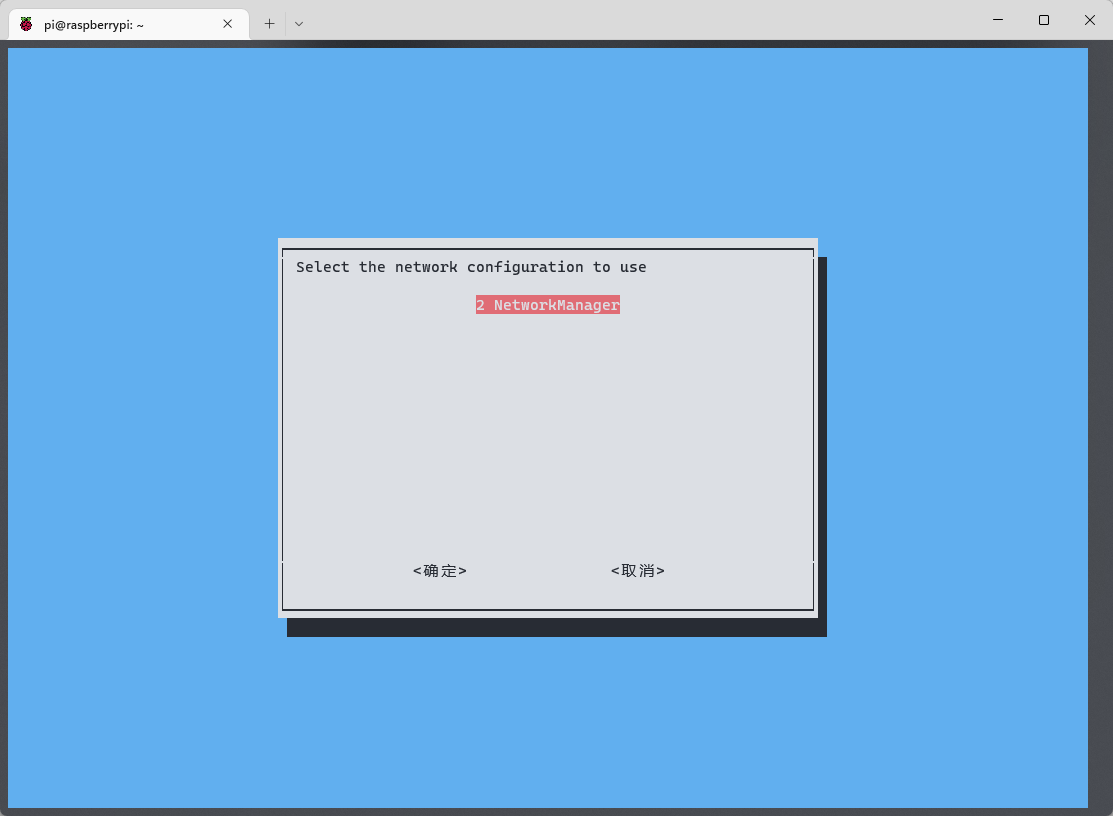Click gray space between 确定 and 取消
Viewport: 1113px width, 816px height.
[540, 571]
